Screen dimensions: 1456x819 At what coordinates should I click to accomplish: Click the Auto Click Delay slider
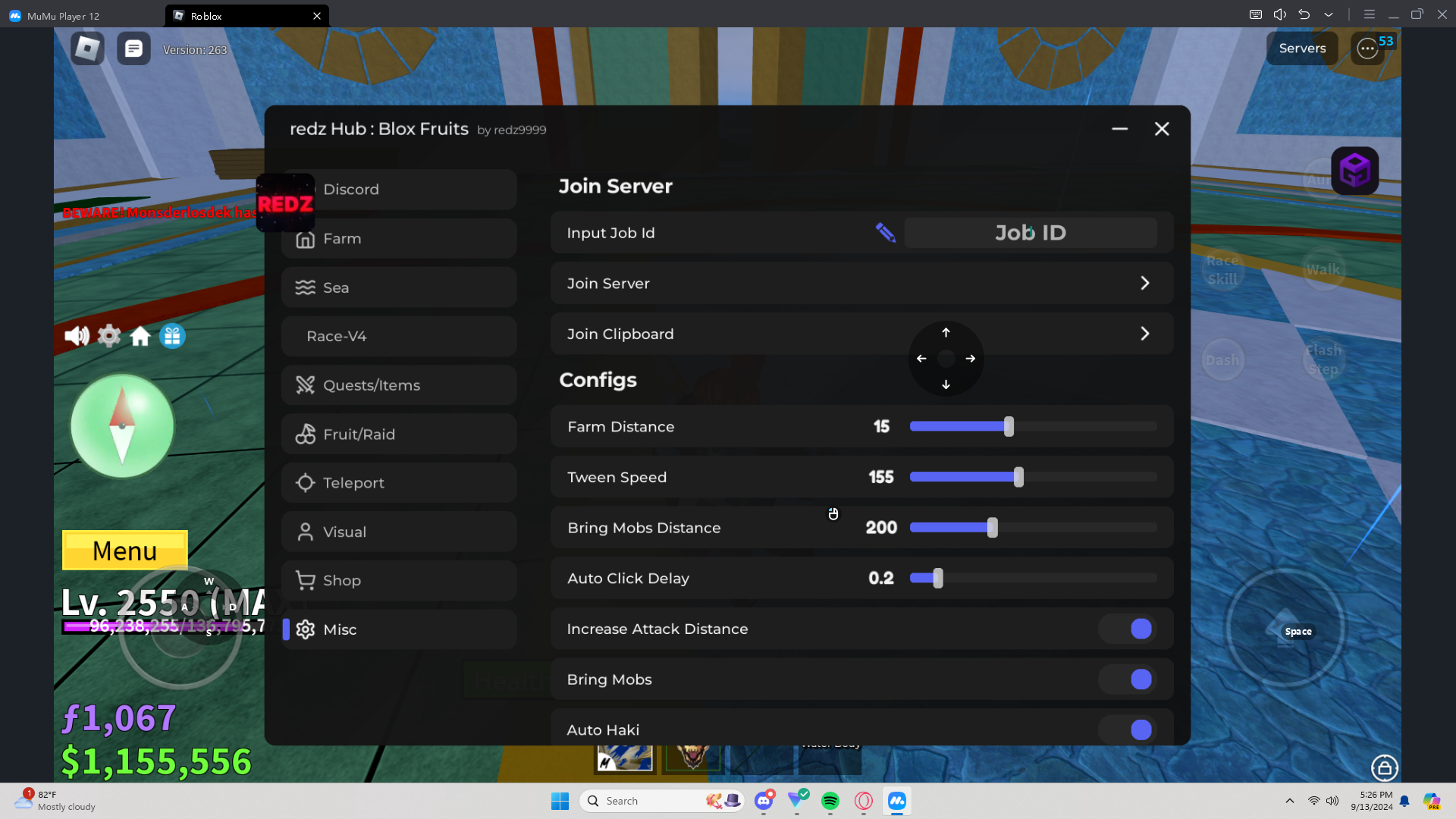pyautogui.click(x=1033, y=578)
